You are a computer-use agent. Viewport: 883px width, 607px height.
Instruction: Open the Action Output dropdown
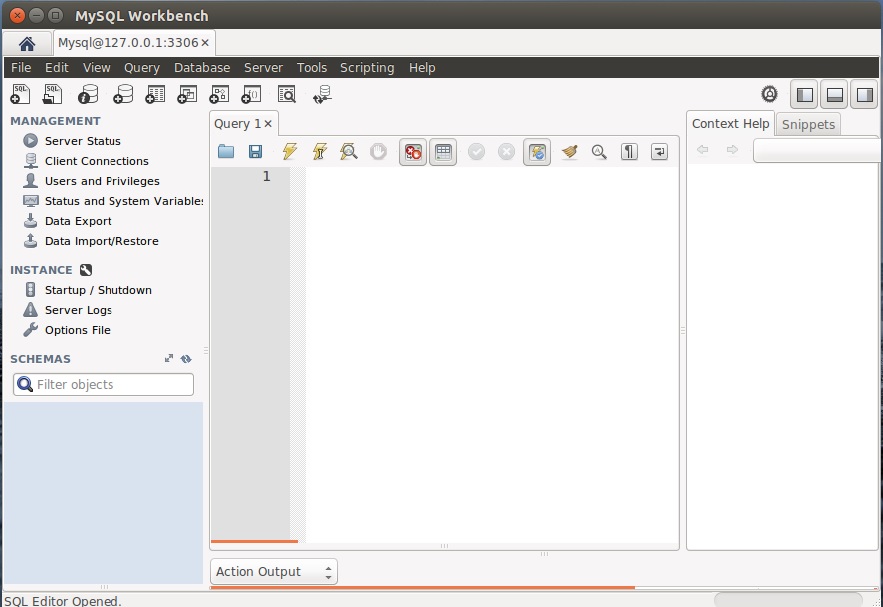coord(274,572)
